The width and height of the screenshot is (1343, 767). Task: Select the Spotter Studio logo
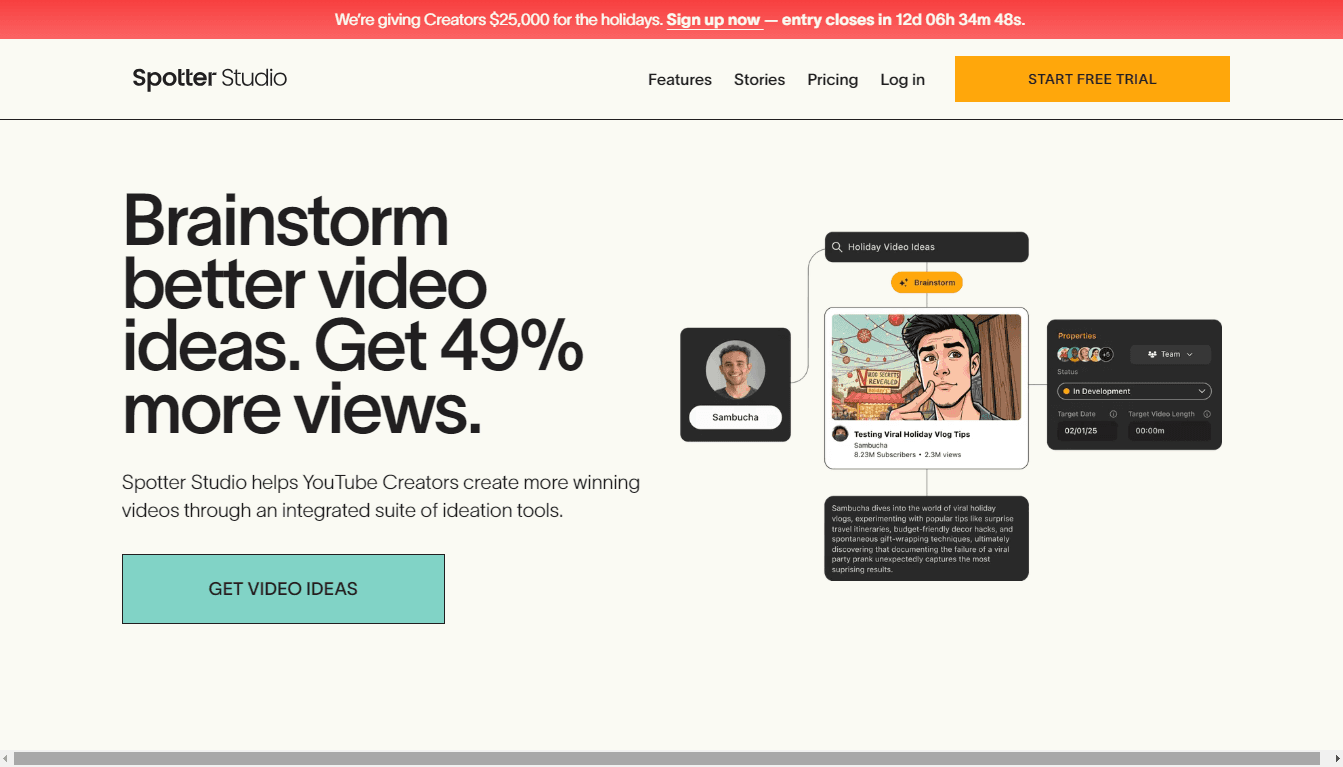tap(208, 78)
